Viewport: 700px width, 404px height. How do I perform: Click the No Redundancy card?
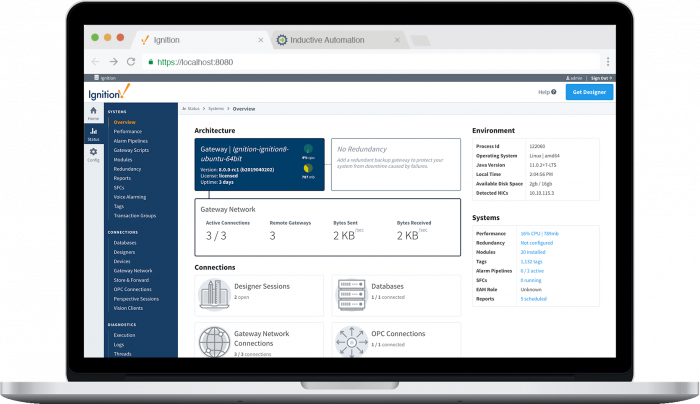pos(396,164)
